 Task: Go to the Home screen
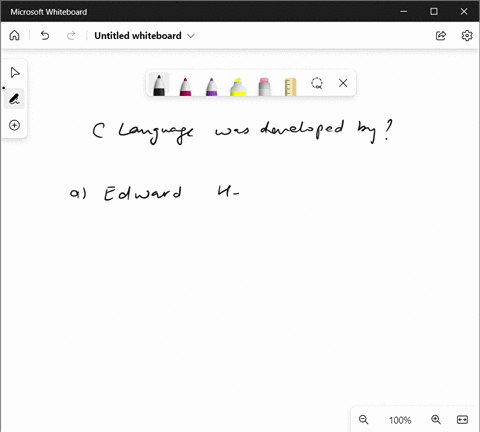pyautogui.click(x=14, y=35)
